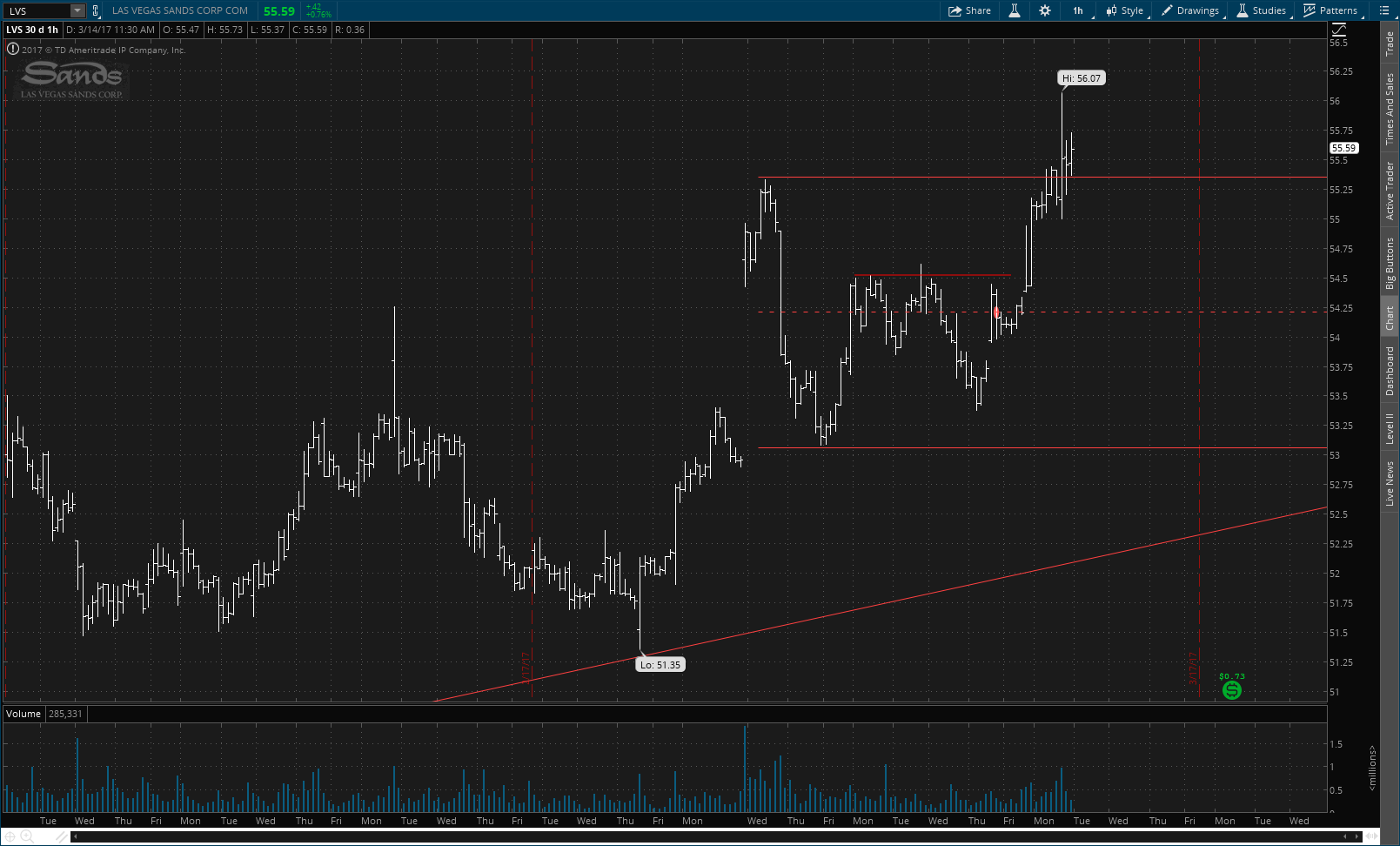Viewport: 1400px width, 846px height.
Task: Click the 285,331 volume value
Action: [65, 714]
